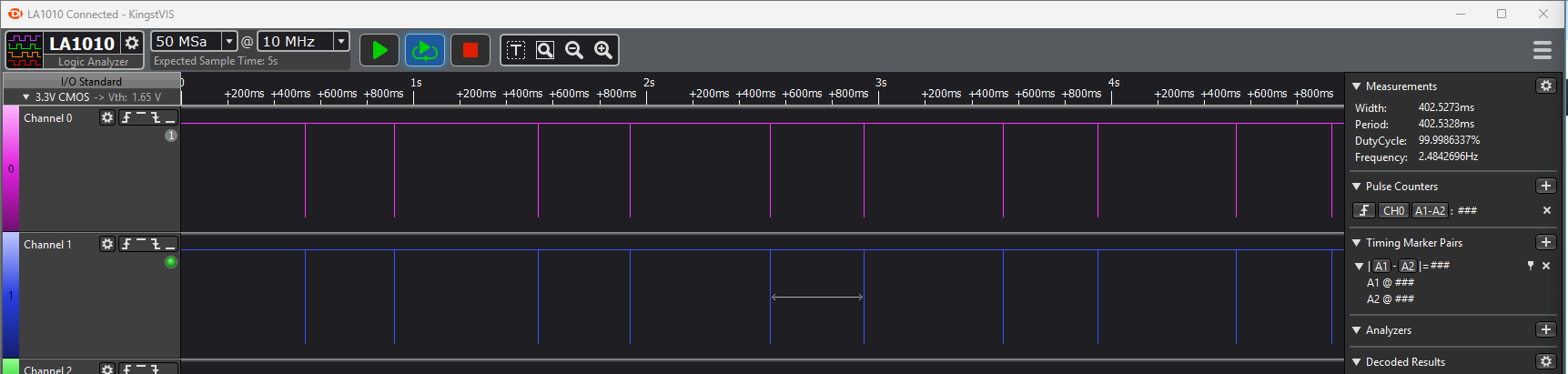Screen dimensions: 1568x374
Task: Add a new Timing Marker Pair
Action: pyautogui.click(x=1545, y=242)
